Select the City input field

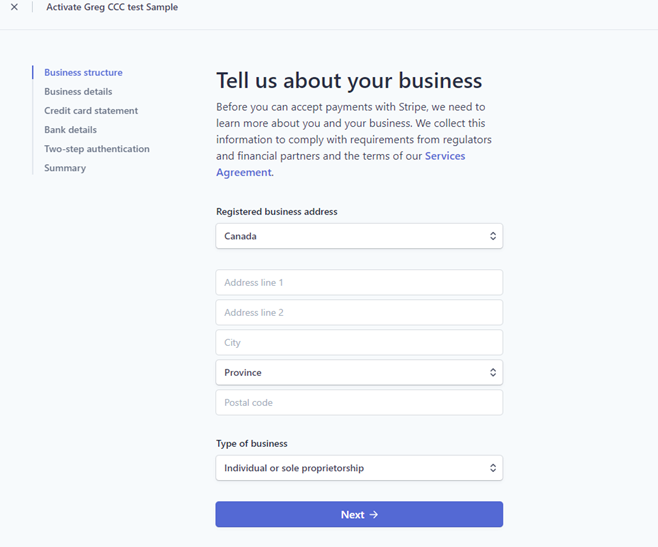click(x=358, y=343)
